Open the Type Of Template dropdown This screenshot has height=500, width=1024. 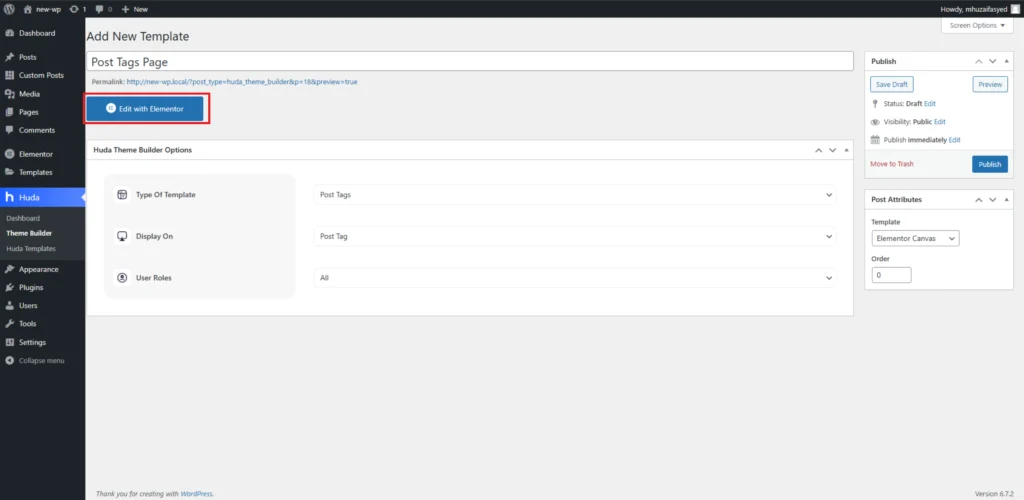click(x=575, y=195)
